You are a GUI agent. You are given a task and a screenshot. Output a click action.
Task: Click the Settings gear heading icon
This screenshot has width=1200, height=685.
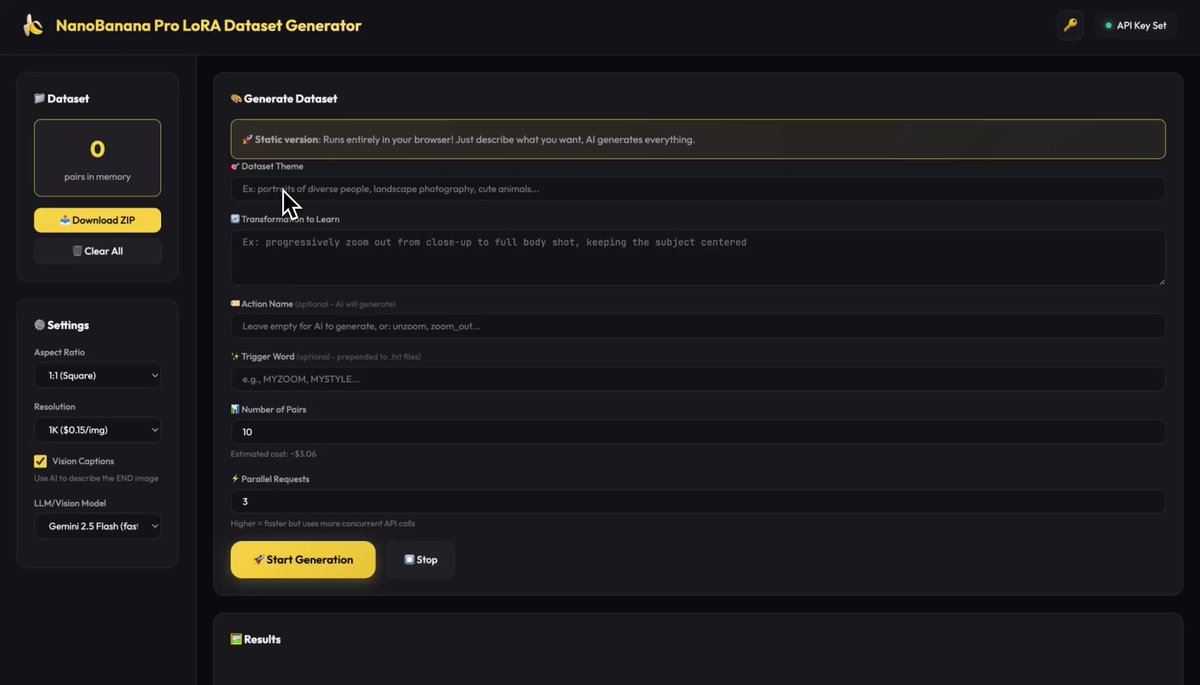pyautogui.click(x=39, y=325)
